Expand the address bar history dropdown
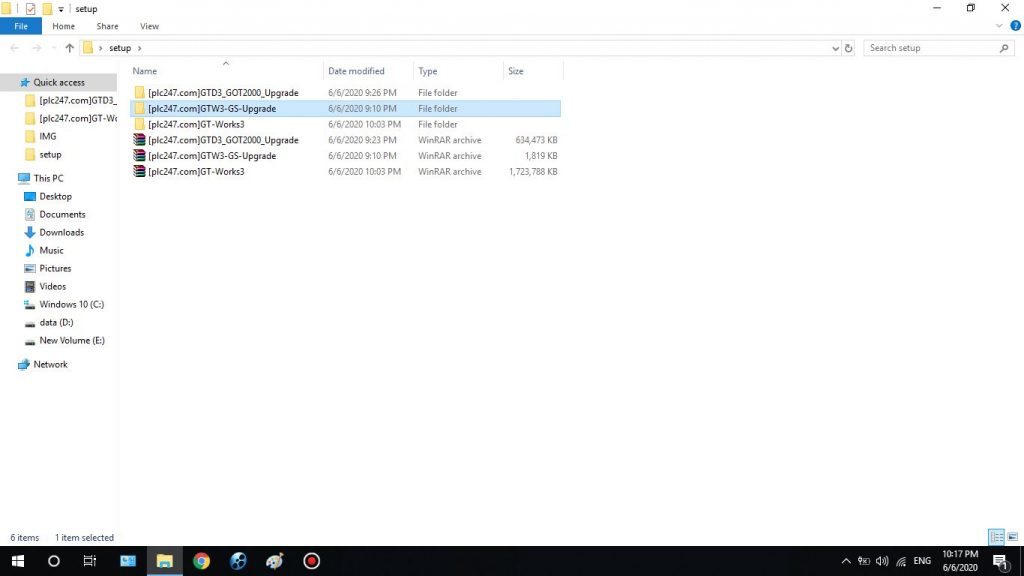Screen dimensions: 1024x576 pos(835,48)
